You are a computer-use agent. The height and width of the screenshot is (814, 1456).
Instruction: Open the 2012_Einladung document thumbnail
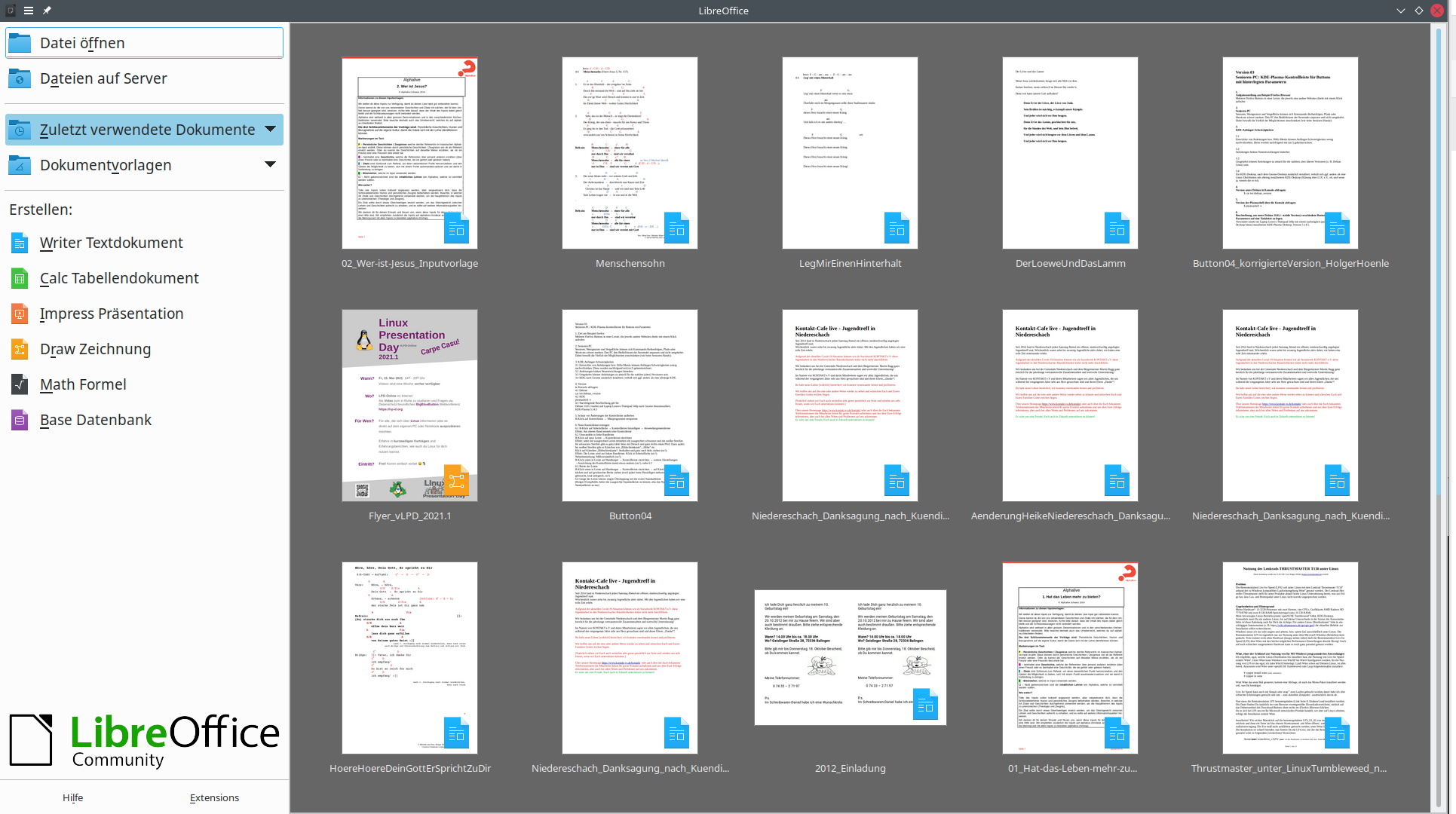[850, 657]
